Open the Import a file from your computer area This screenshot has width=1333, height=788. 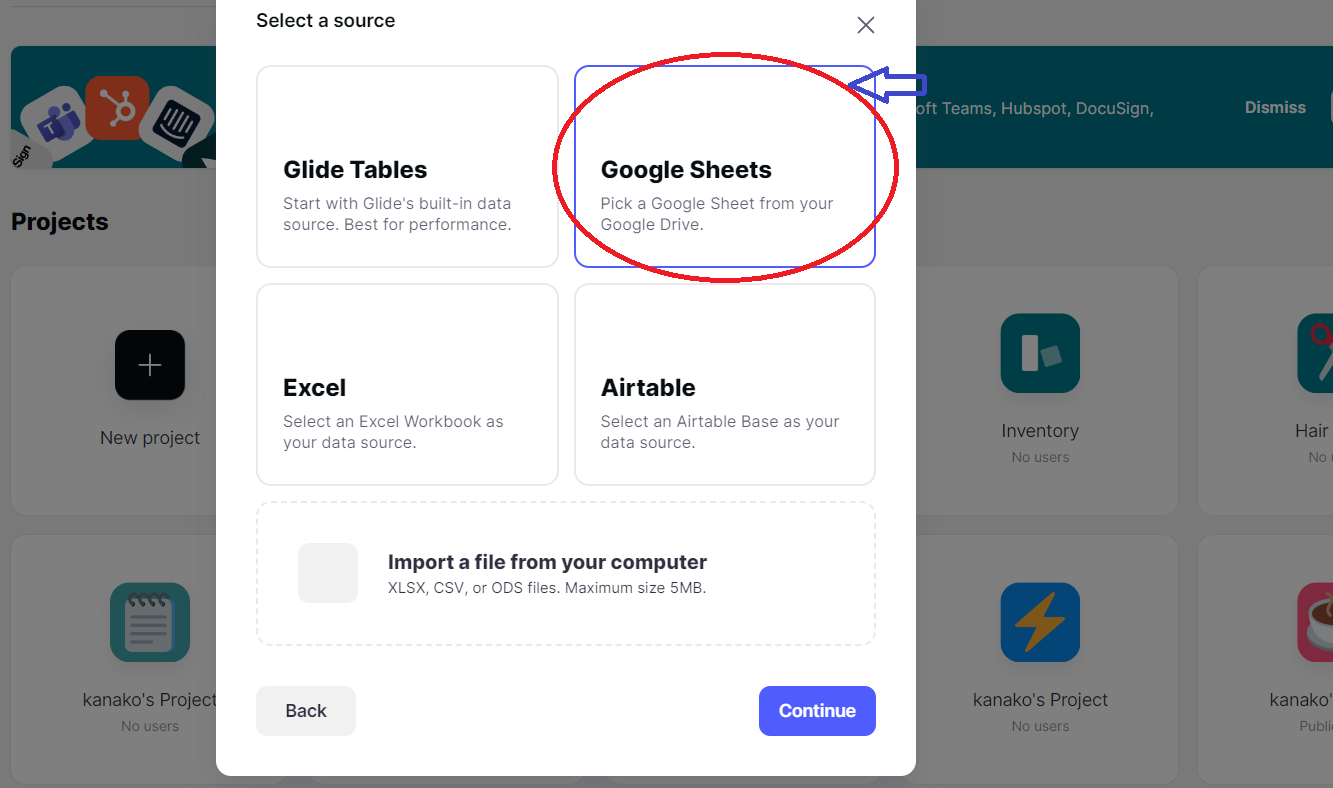566,573
